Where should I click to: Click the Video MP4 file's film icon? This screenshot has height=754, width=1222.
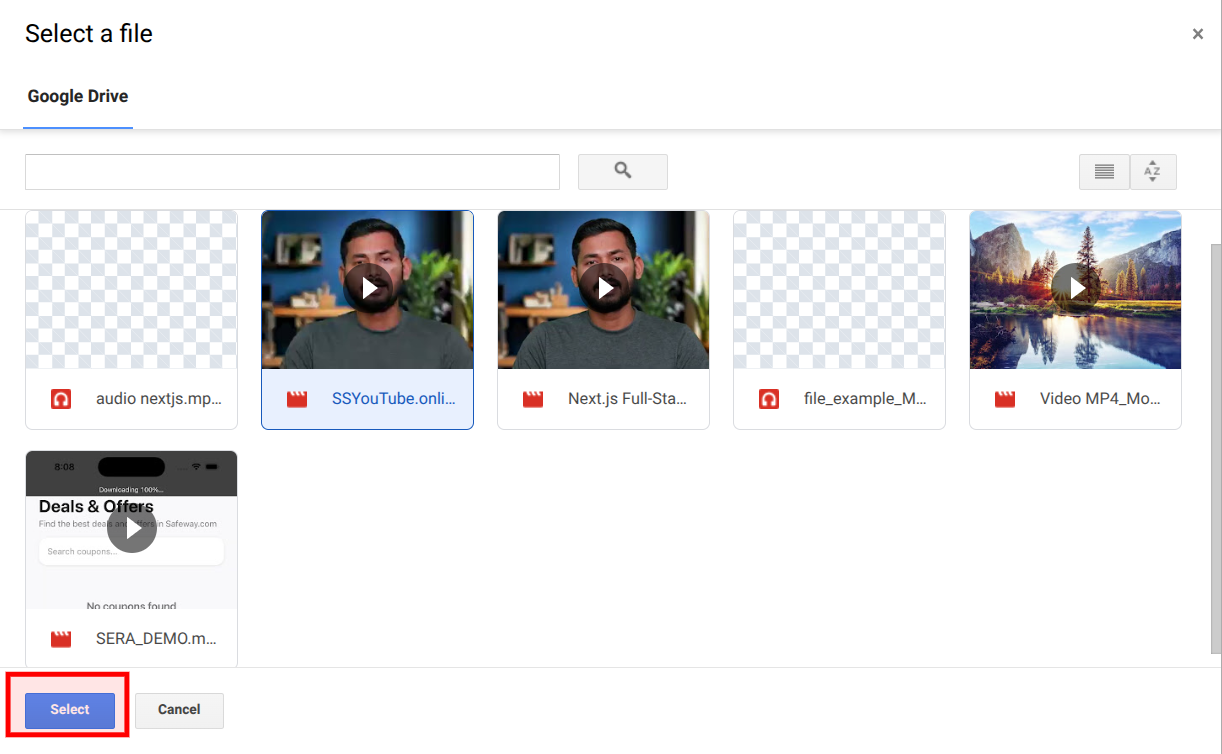[x=1005, y=399]
